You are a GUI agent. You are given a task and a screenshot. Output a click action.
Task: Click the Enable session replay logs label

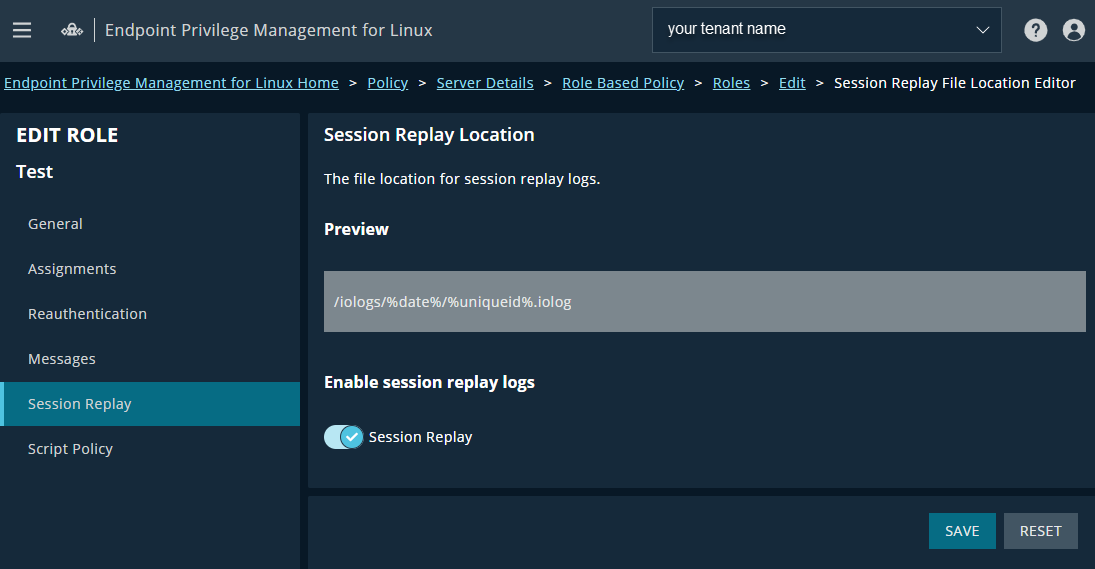pyautogui.click(x=429, y=383)
